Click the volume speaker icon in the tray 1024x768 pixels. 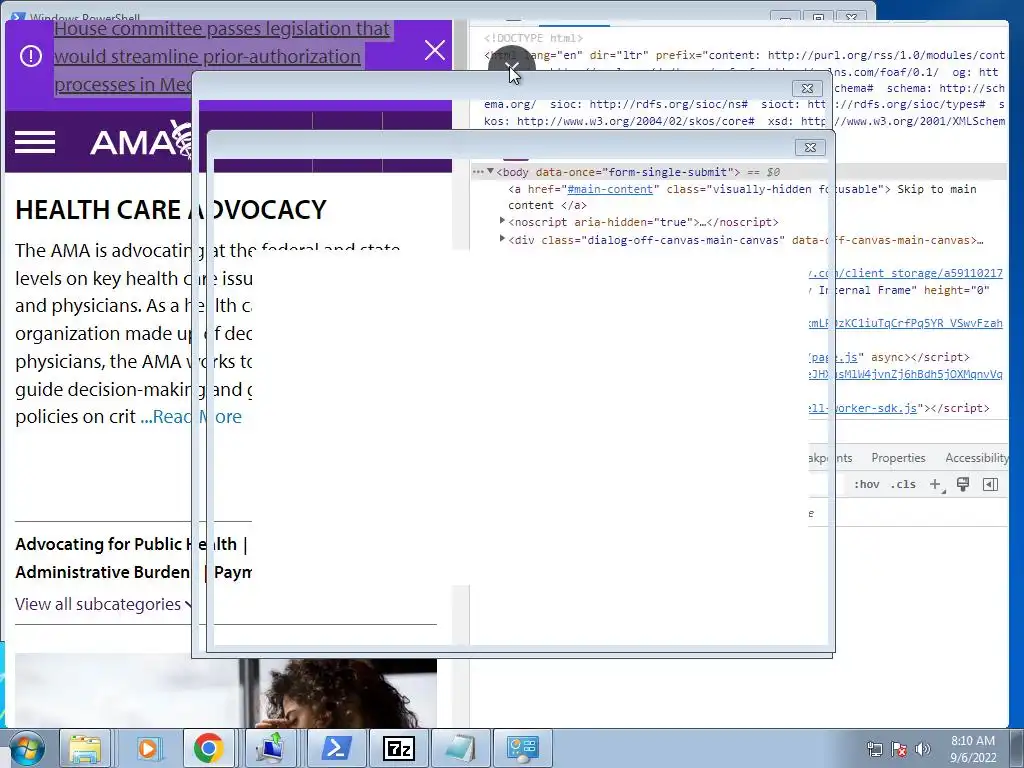click(x=922, y=749)
